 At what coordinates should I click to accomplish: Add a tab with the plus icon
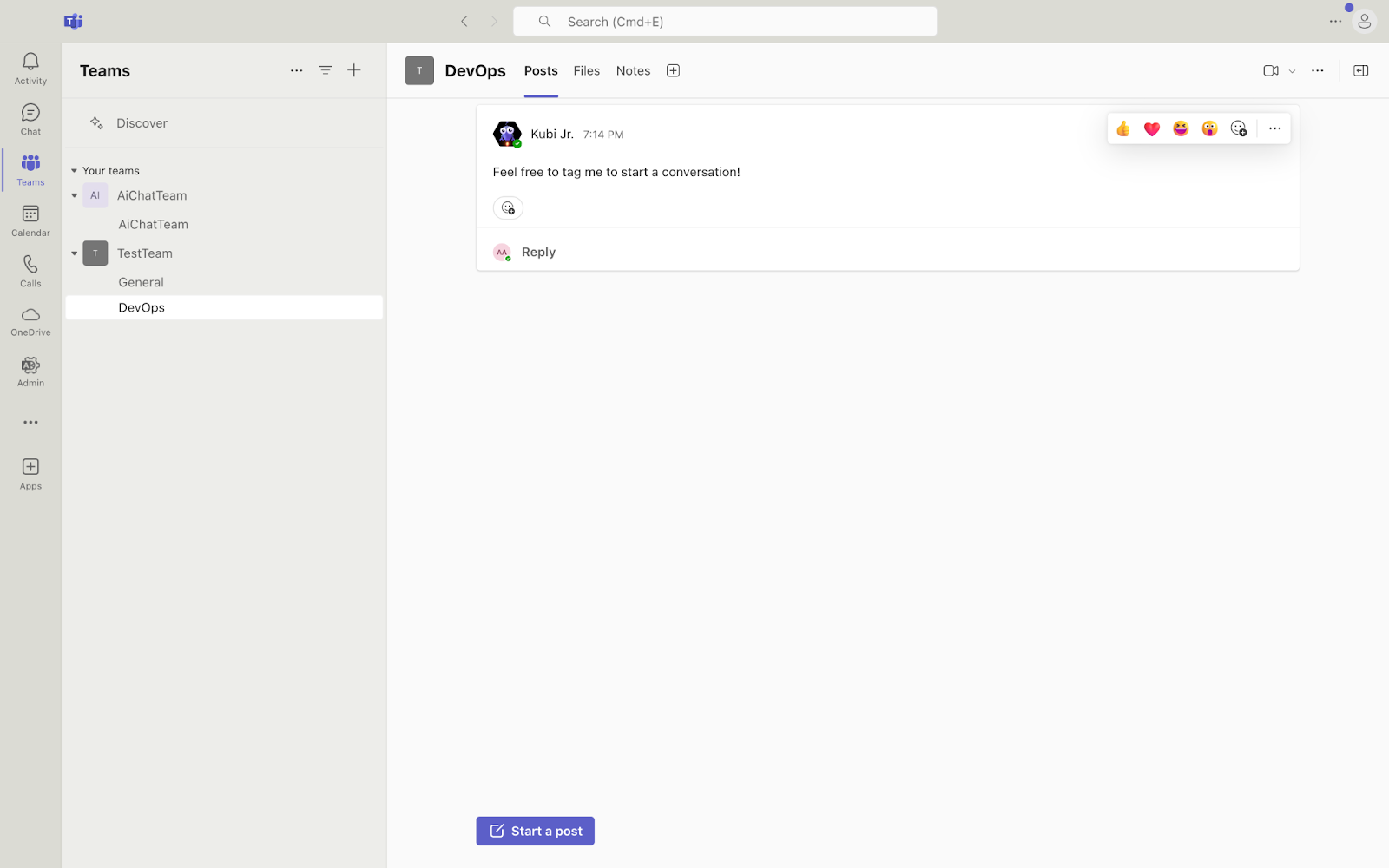pyautogui.click(x=673, y=70)
